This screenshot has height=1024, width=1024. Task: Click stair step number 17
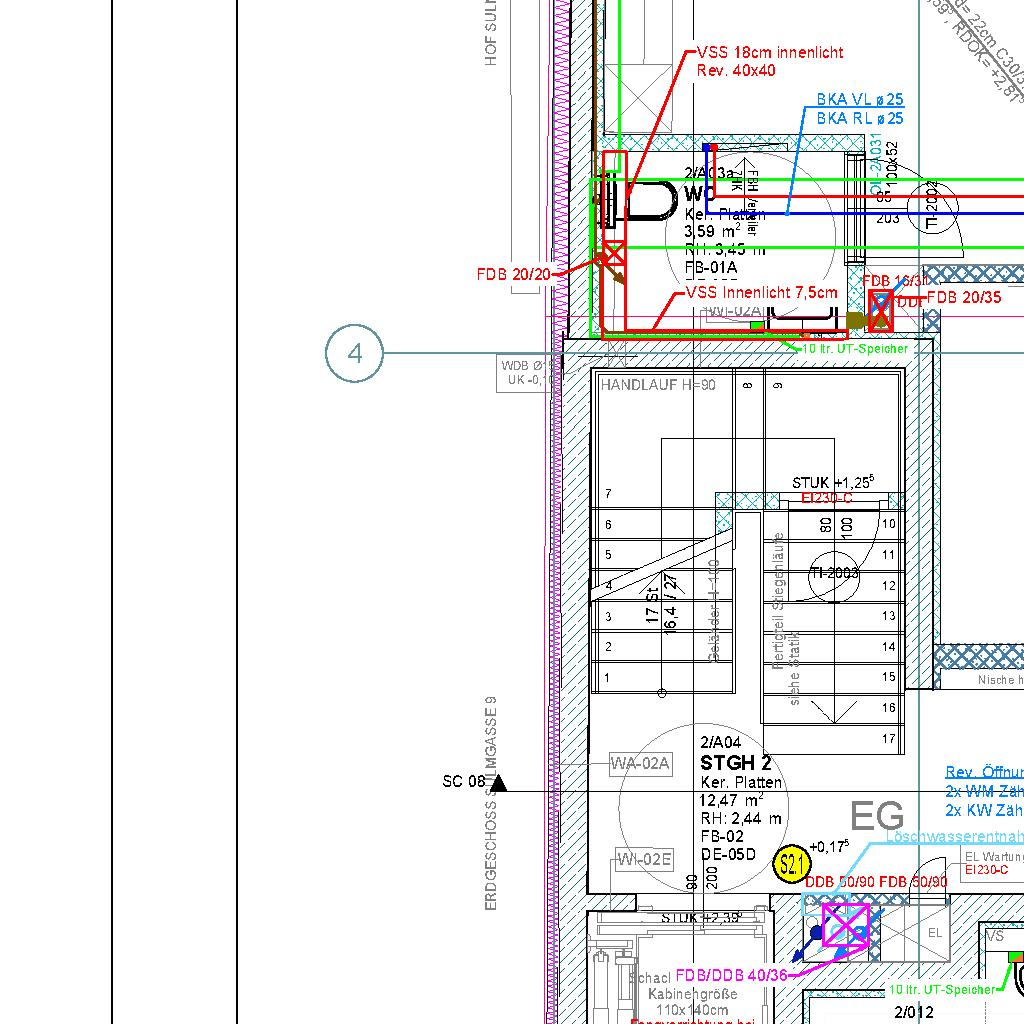(888, 739)
